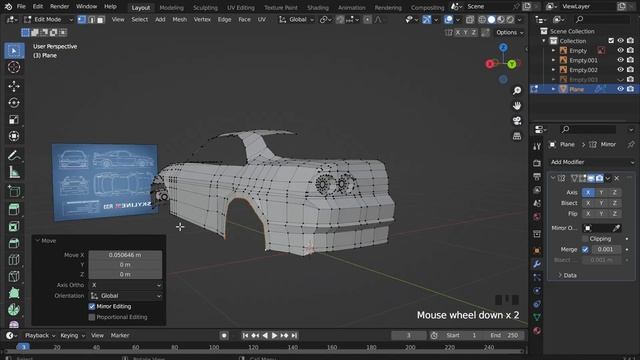Select the Rotate tool
Screen dimensions: 640x360
(14, 102)
